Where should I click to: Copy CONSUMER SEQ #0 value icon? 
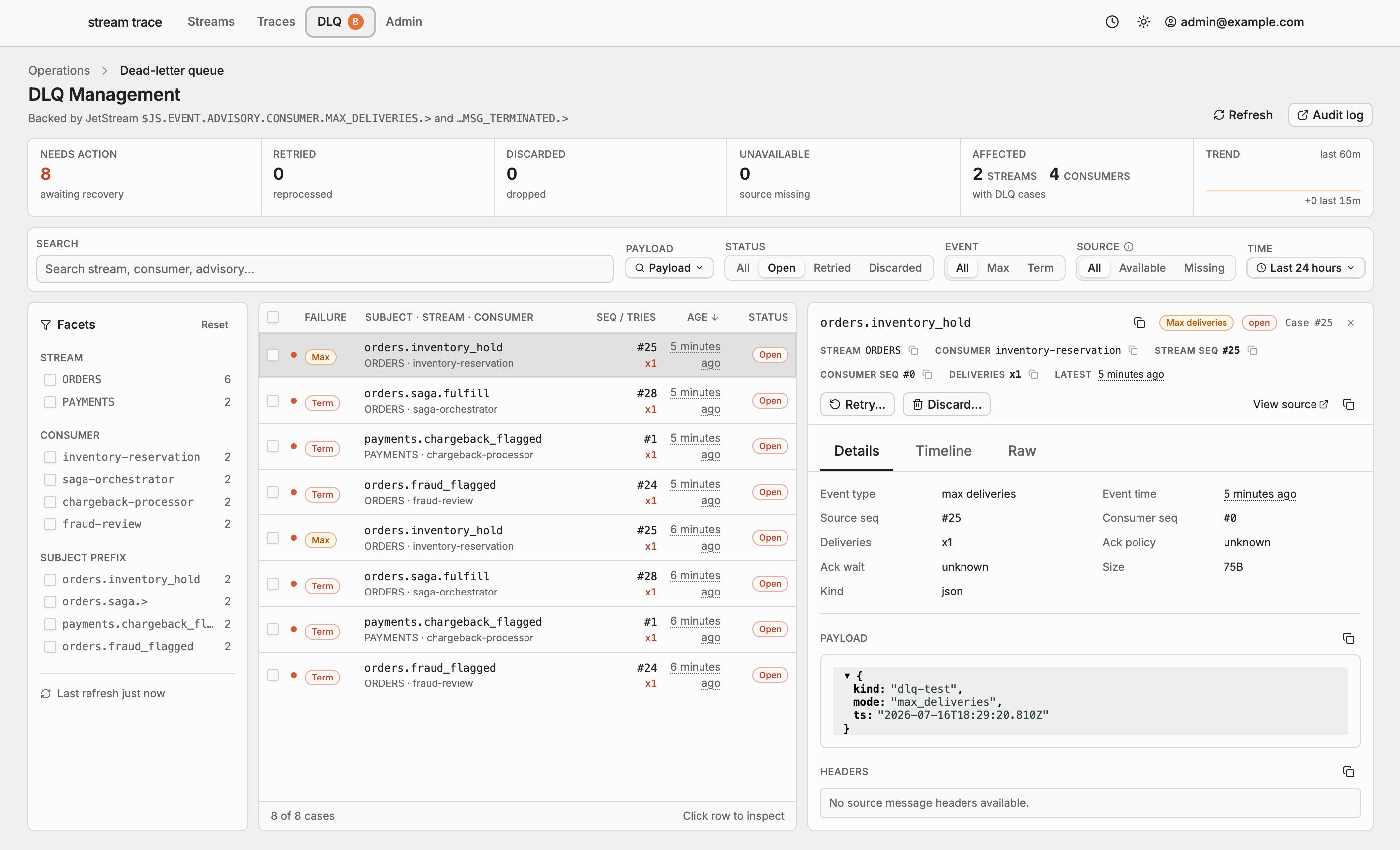[x=927, y=374]
